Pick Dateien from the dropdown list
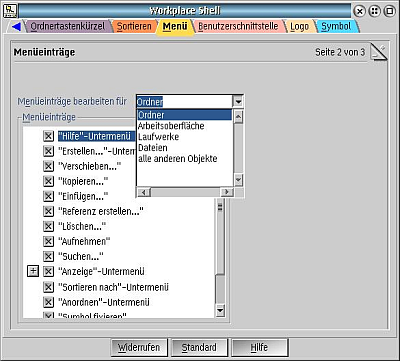The width and height of the screenshot is (400, 361). point(184,148)
